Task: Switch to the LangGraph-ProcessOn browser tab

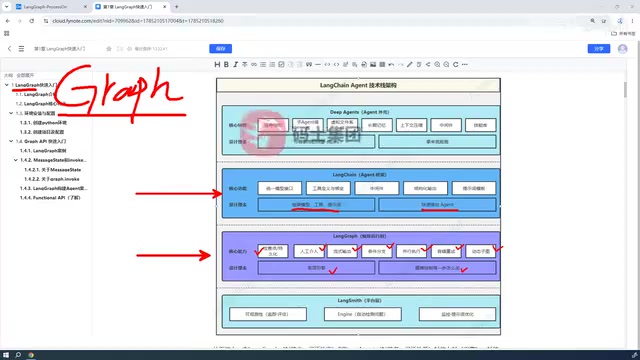Action: pos(52,7)
